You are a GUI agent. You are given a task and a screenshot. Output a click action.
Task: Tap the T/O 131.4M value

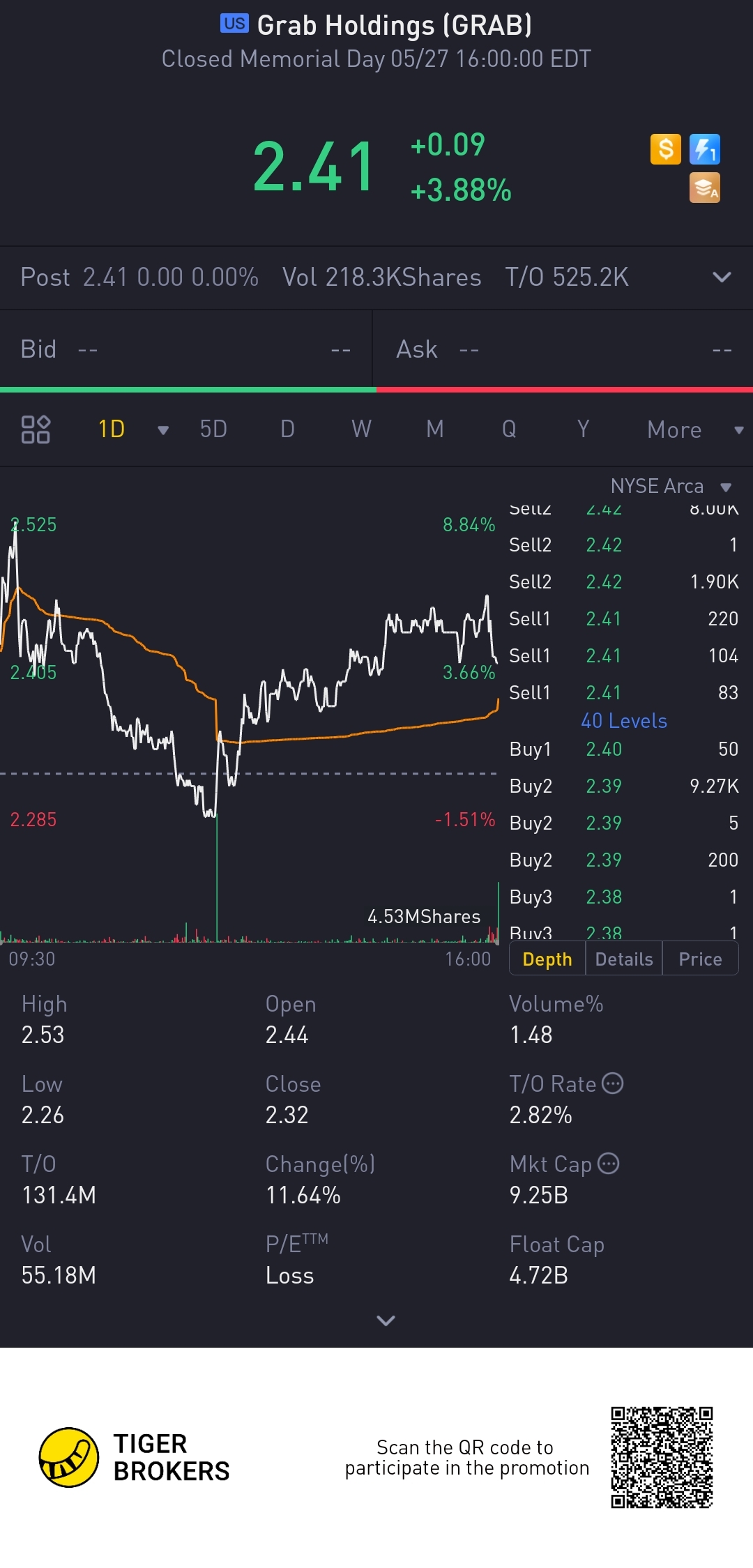pyautogui.click(x=59, y=1195)
